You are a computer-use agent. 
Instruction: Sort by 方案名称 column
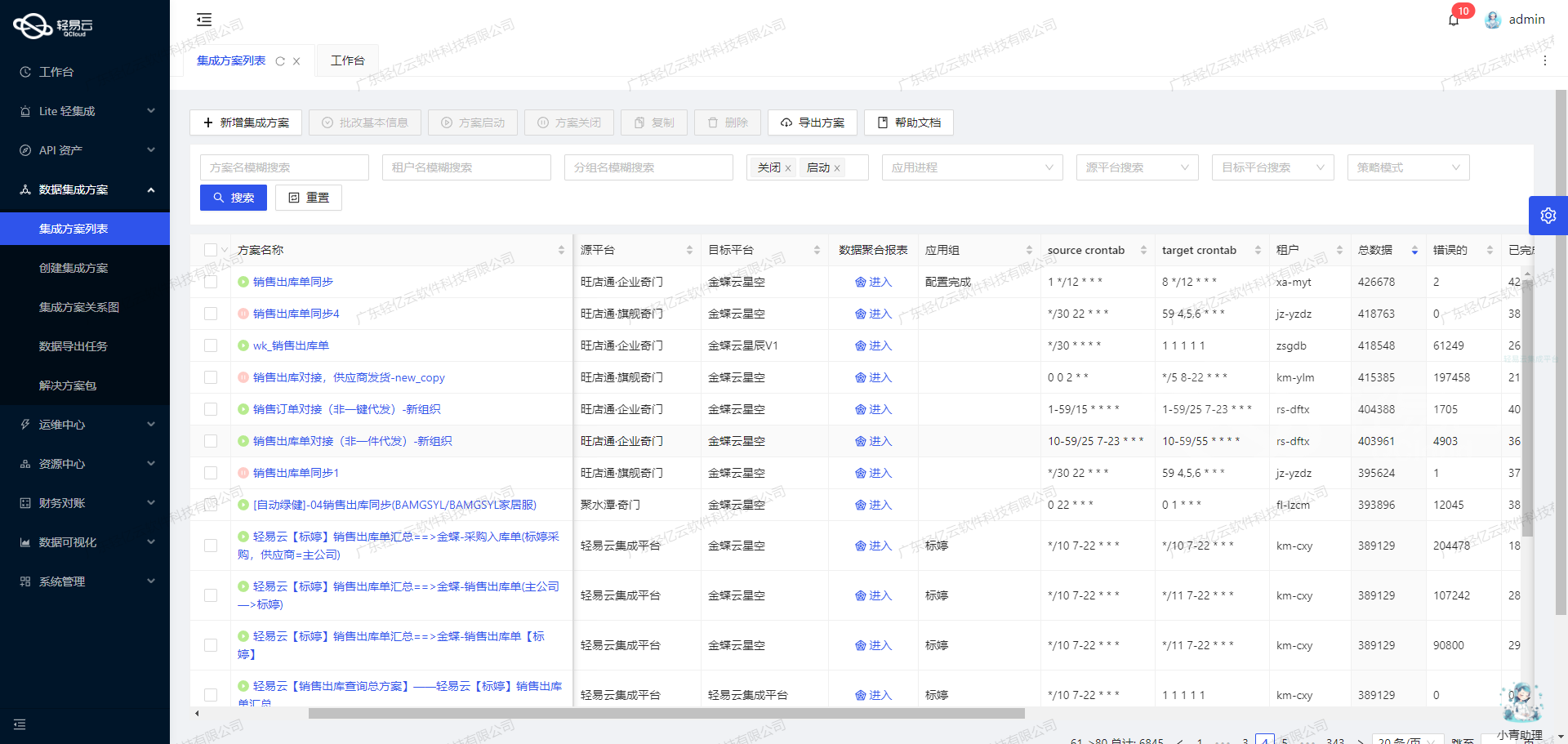(x=561, y=250)
